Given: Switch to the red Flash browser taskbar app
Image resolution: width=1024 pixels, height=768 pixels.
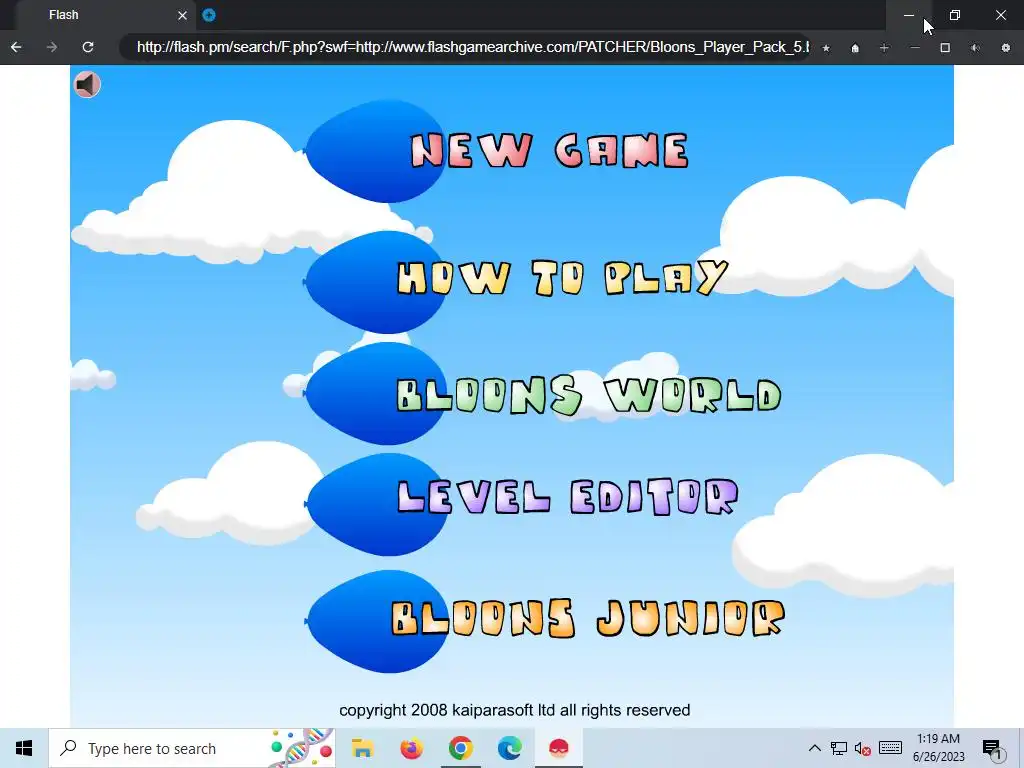Looking at the screenshot, I should pyautogui.click(x=558, y=748).
